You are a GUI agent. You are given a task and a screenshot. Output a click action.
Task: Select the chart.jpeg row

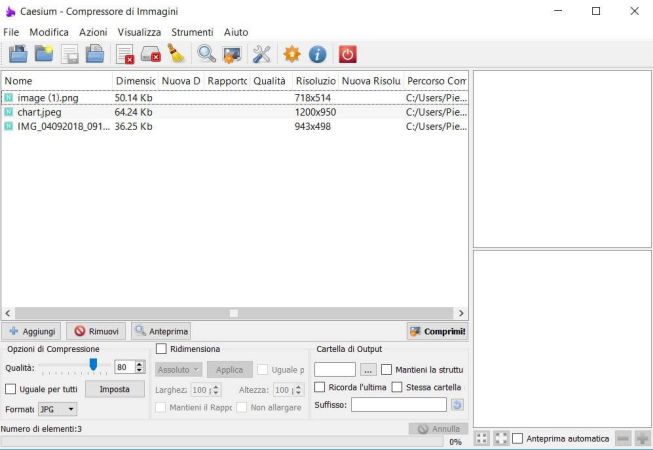pos(235,112)
